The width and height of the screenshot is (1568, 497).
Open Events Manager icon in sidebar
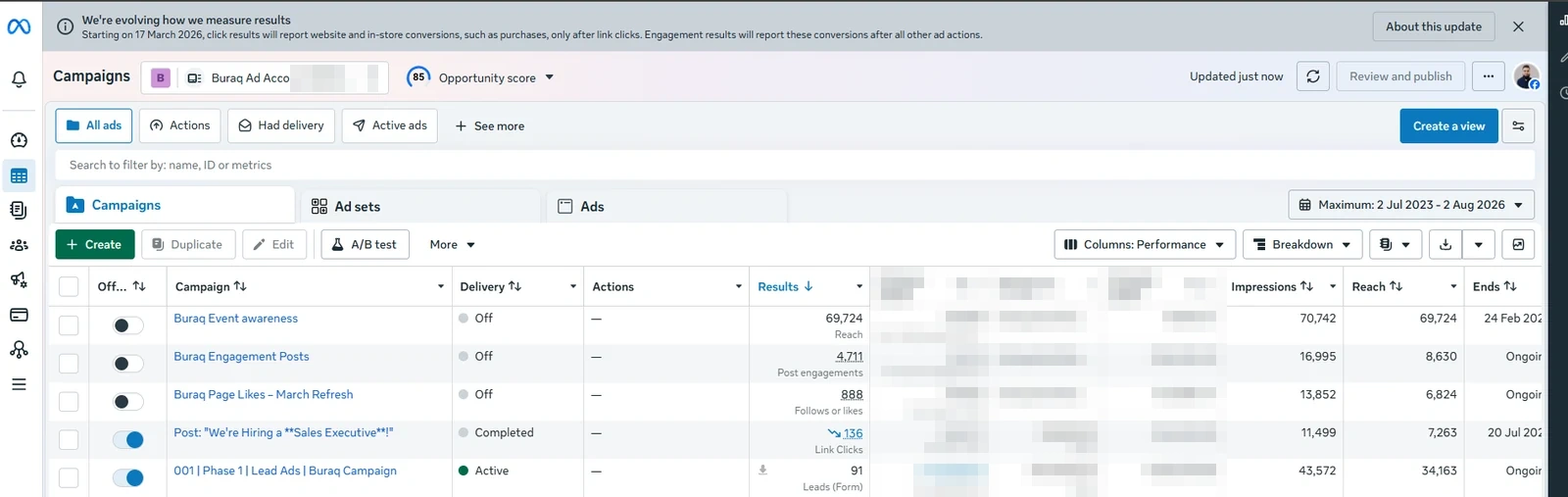19,349
